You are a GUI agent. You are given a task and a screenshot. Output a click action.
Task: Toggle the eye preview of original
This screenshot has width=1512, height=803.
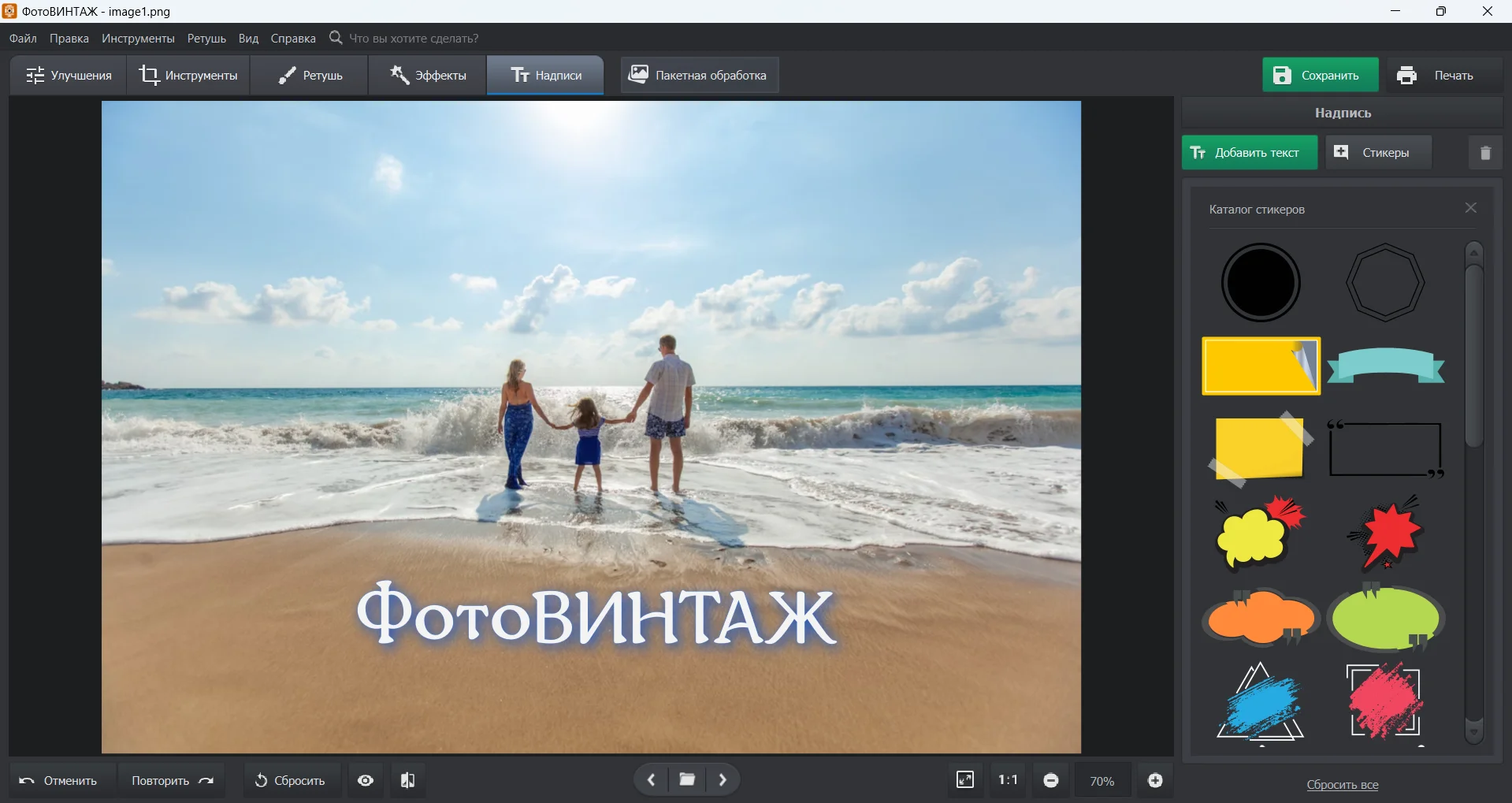tap(366, 780)
